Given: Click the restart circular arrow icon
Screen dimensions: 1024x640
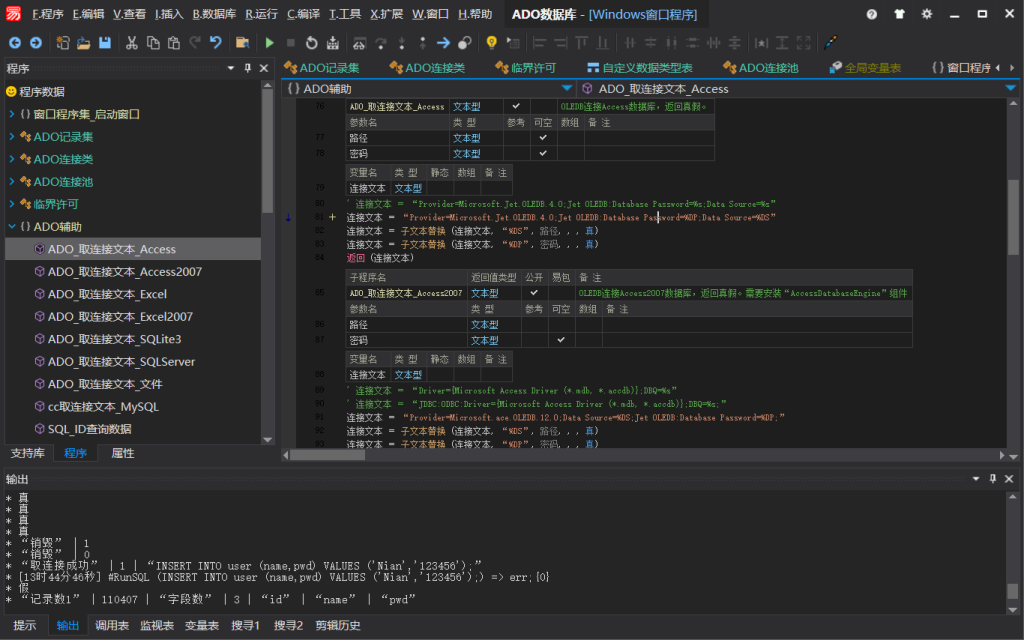Looking at the screenshot, I should tap(312, 43).
